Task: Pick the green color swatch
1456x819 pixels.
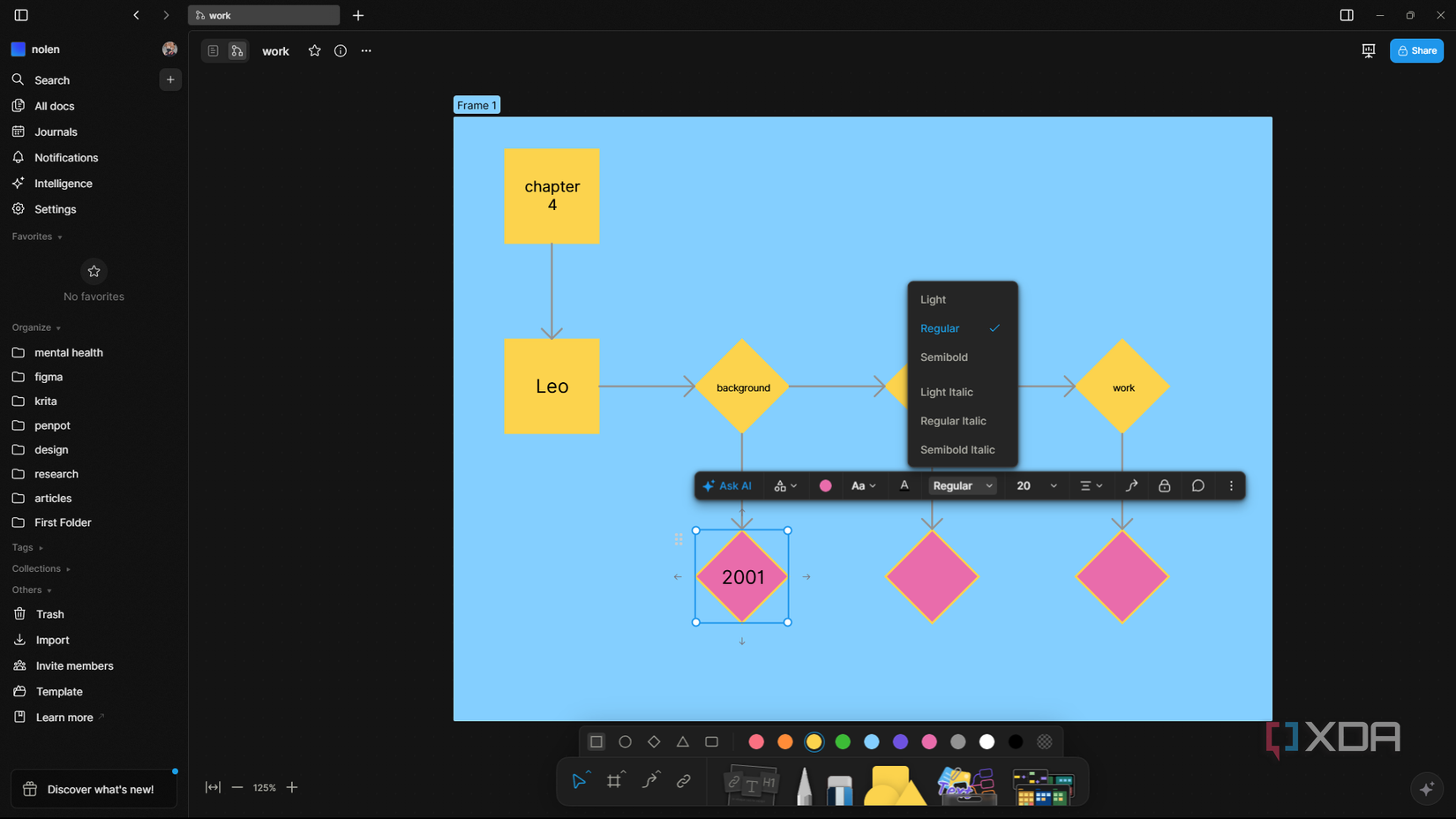Action: click(842, 741)
